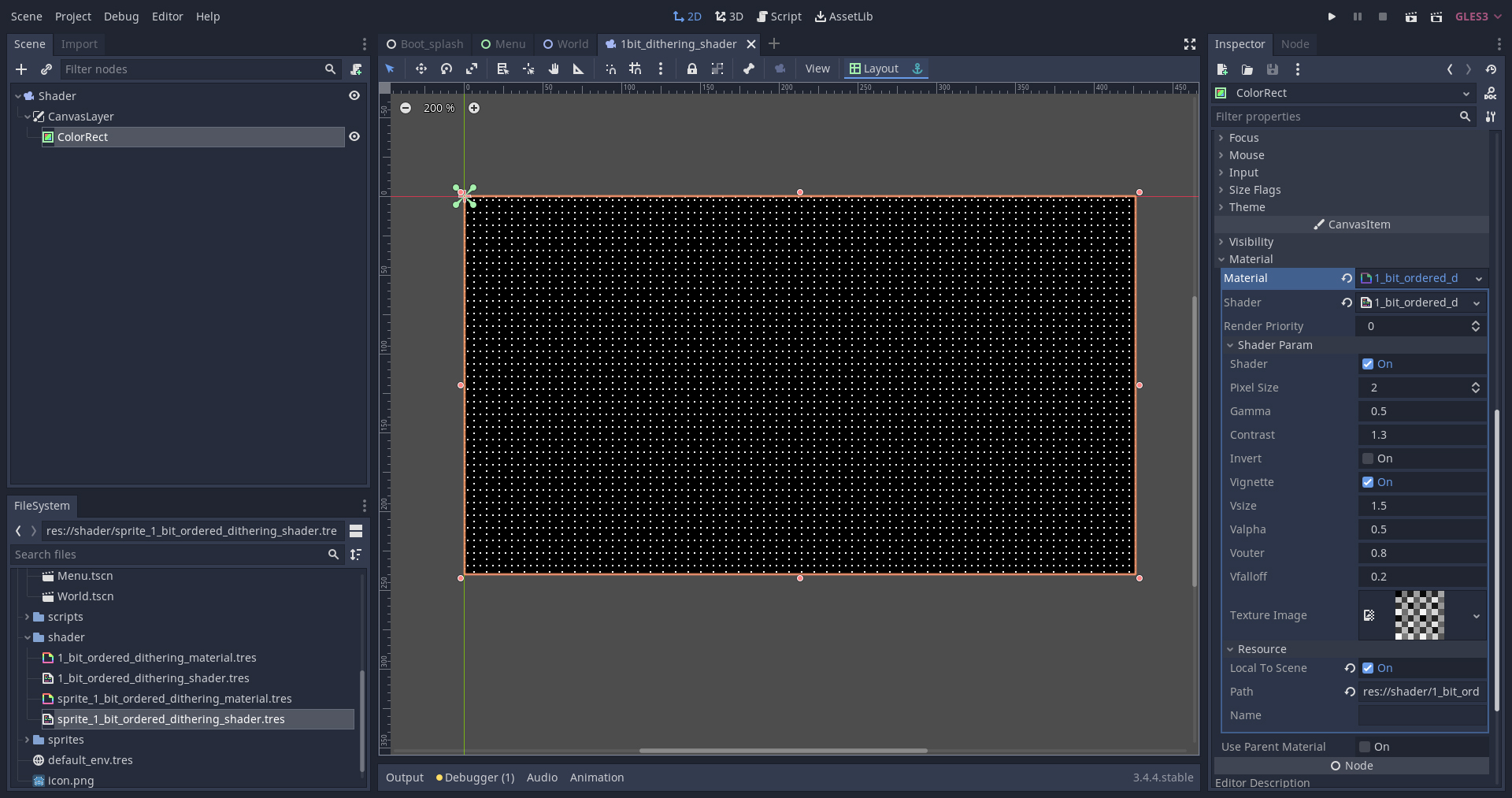This screenshot has height=798, width=1512.
Task: Open the smart snapping options menu
Action: [661, 69]
